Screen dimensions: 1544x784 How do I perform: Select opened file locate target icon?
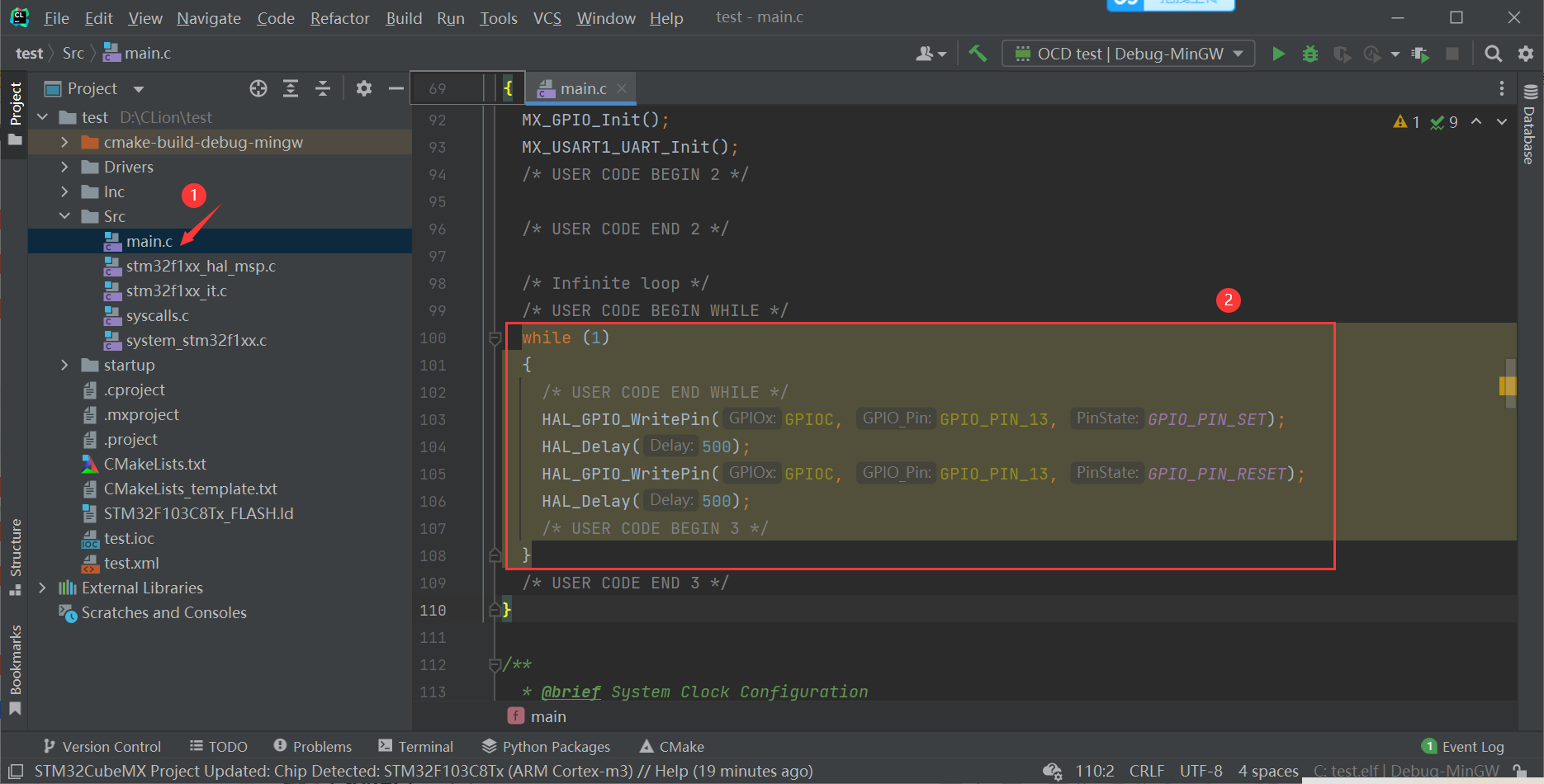click(258, 88)
